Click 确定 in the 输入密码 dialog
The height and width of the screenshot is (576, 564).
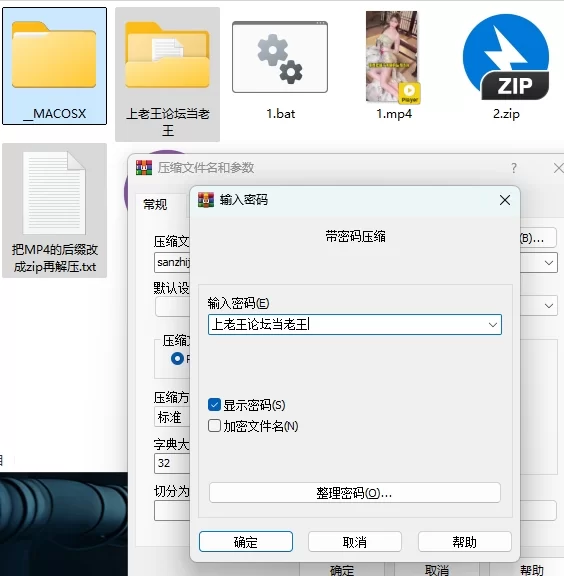(246, 541)
